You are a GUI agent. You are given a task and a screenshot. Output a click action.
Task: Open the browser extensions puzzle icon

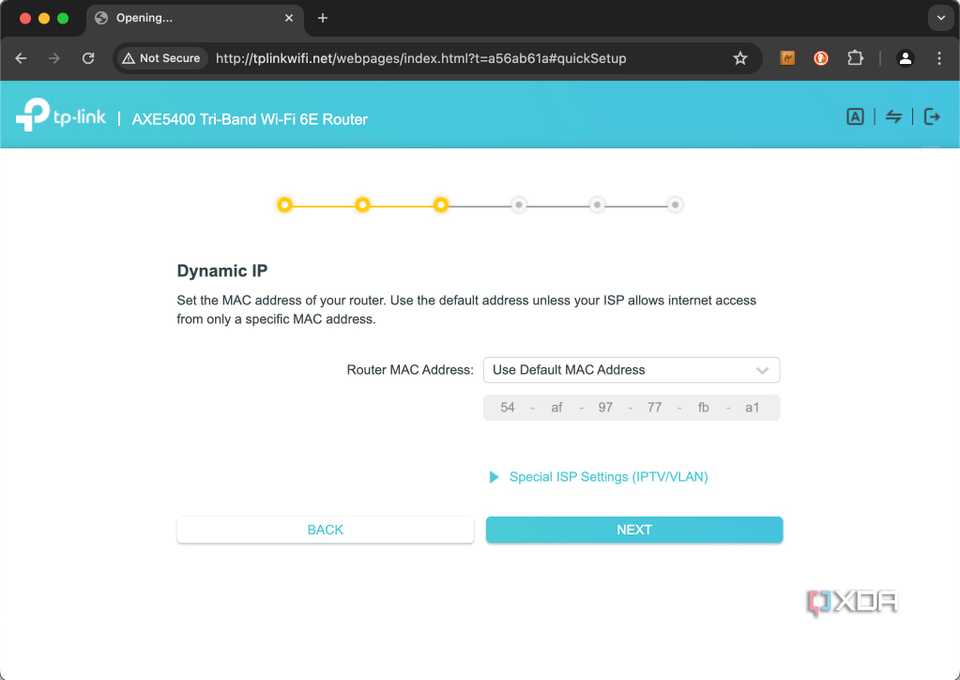pos(855,58)
